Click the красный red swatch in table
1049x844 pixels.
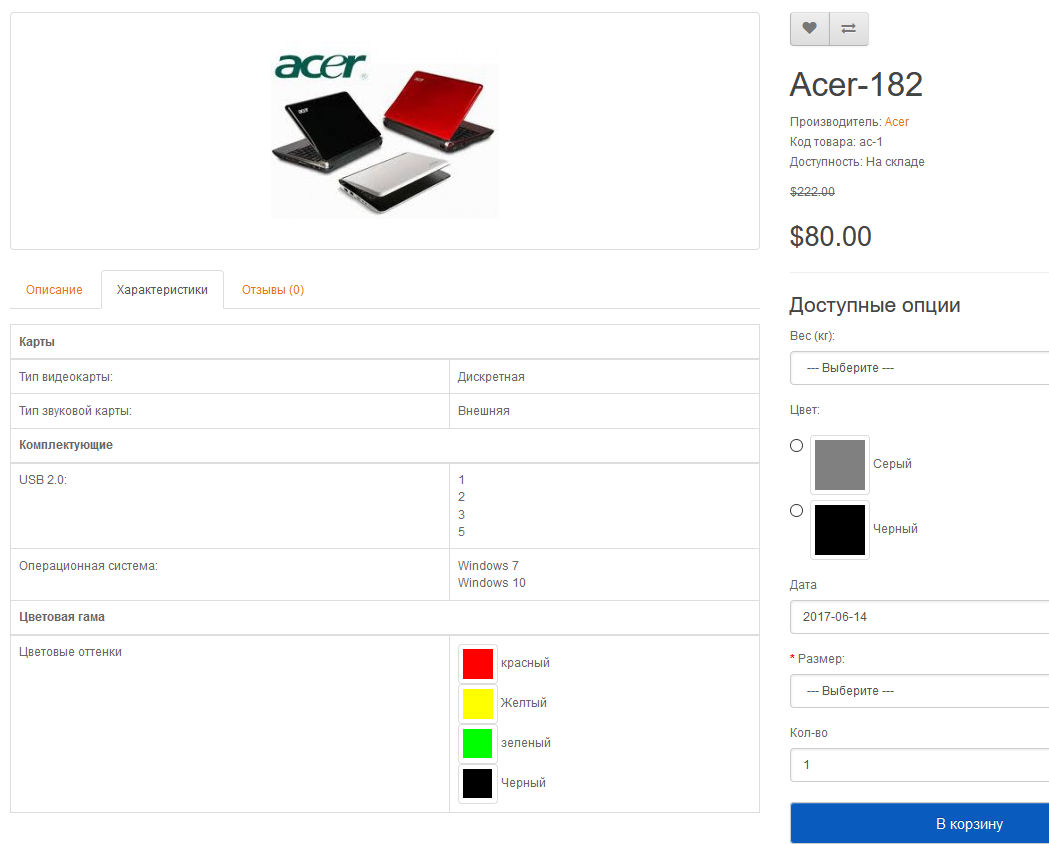coord(478,664)
